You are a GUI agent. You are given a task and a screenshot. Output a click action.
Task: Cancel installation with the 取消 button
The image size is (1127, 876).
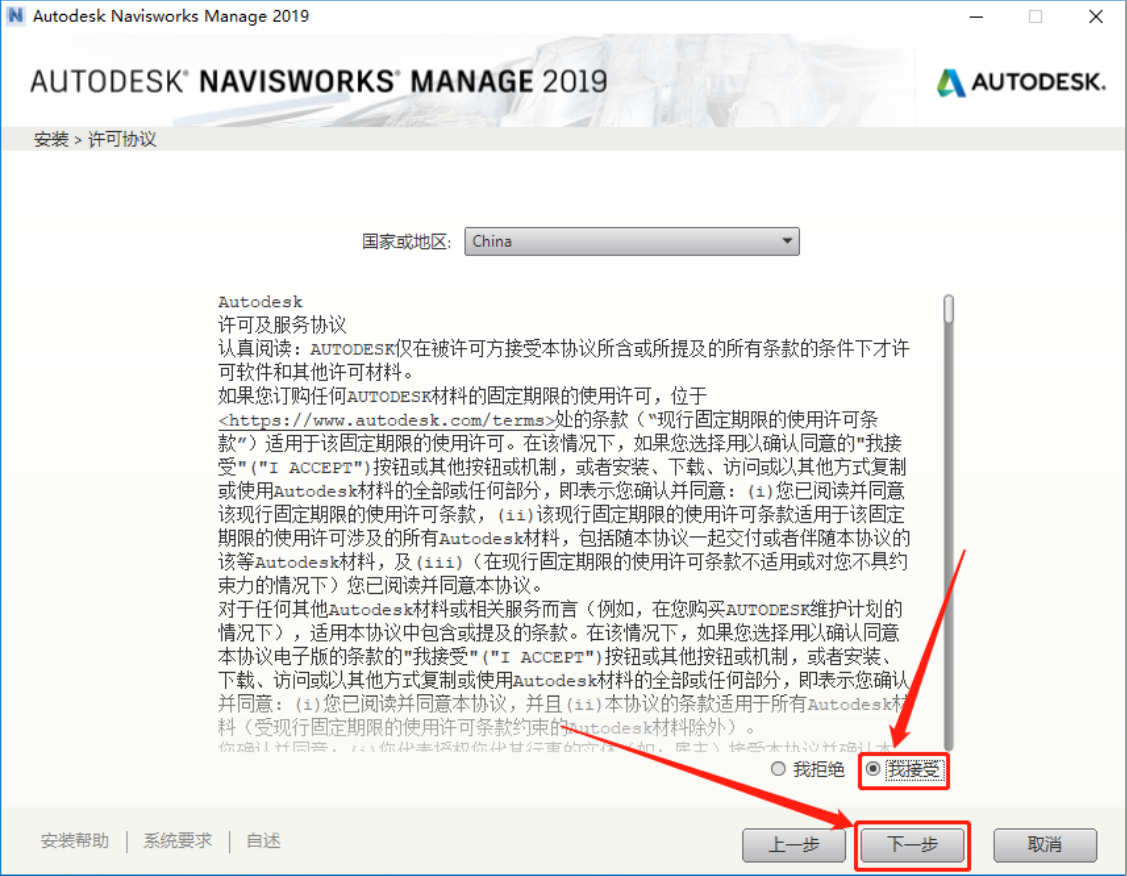coord(1045,845)
